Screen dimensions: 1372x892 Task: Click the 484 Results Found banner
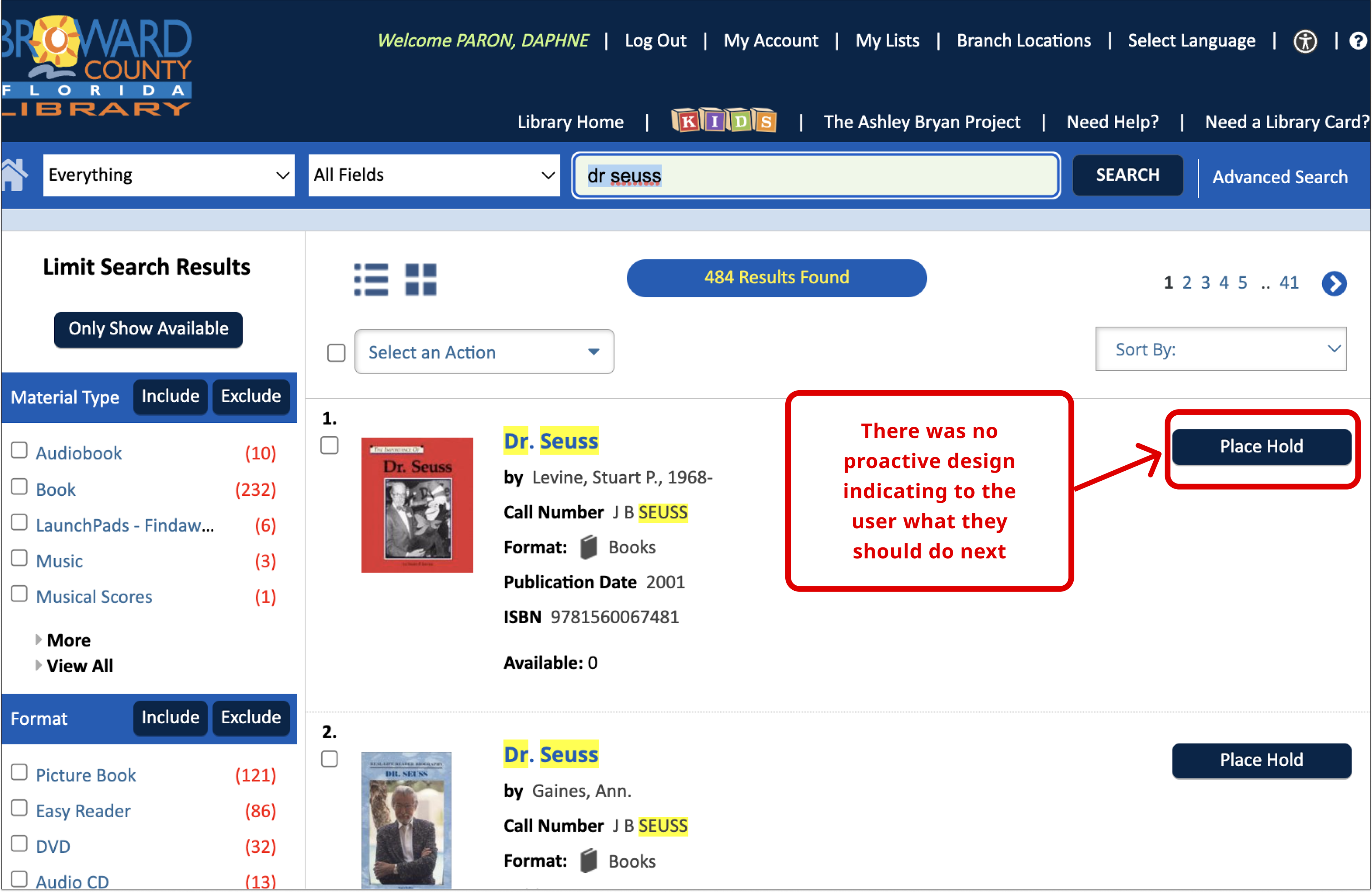click(x=776, y=278)
